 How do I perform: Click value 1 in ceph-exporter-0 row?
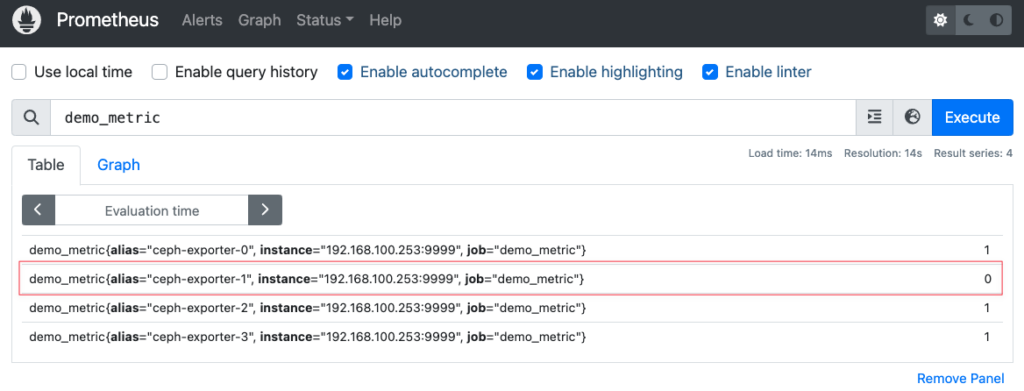[987, 249]
